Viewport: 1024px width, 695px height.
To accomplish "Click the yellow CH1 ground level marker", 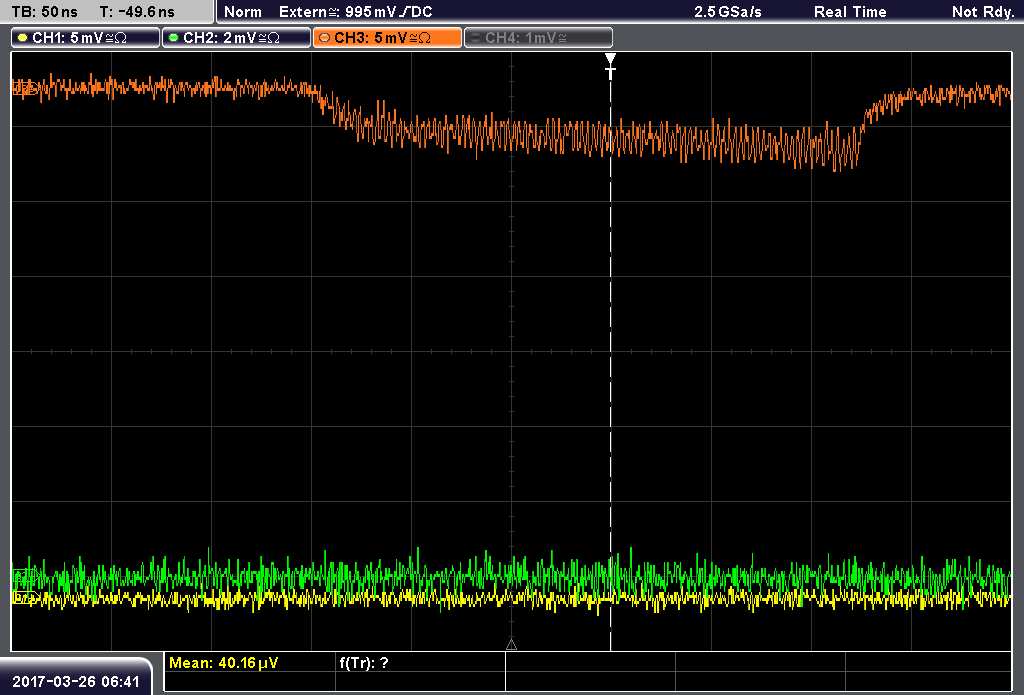I will tap(25, 597).
